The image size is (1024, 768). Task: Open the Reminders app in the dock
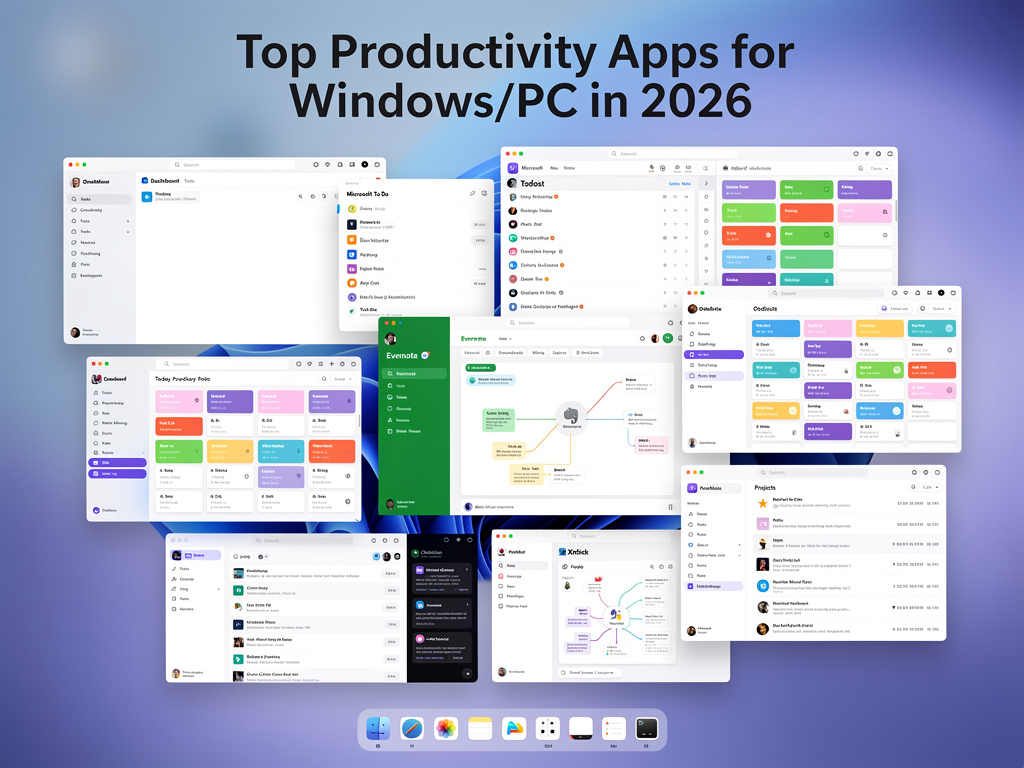(614, 729)
